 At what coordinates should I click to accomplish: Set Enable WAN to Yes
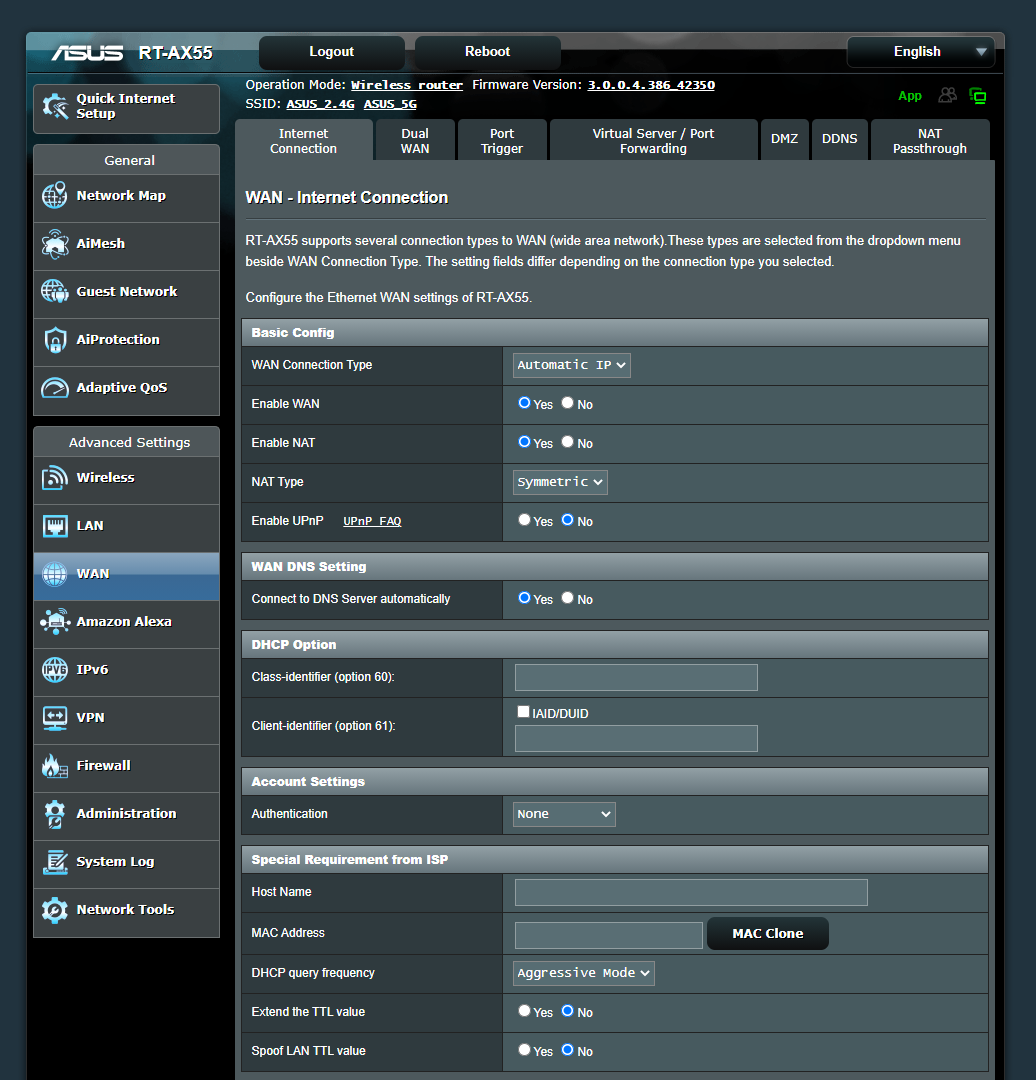tap(524, 403)
